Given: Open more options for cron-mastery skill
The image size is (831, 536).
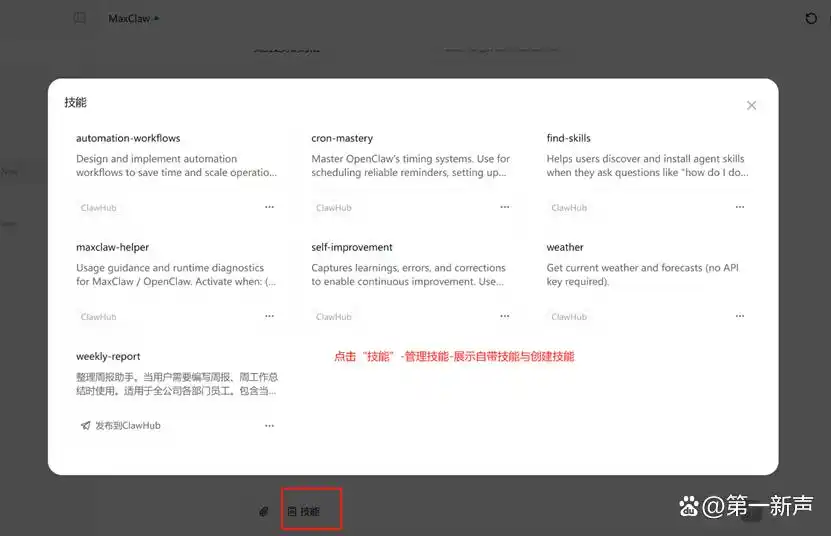Looking at the screenshot, I should [x=505, y=207].
